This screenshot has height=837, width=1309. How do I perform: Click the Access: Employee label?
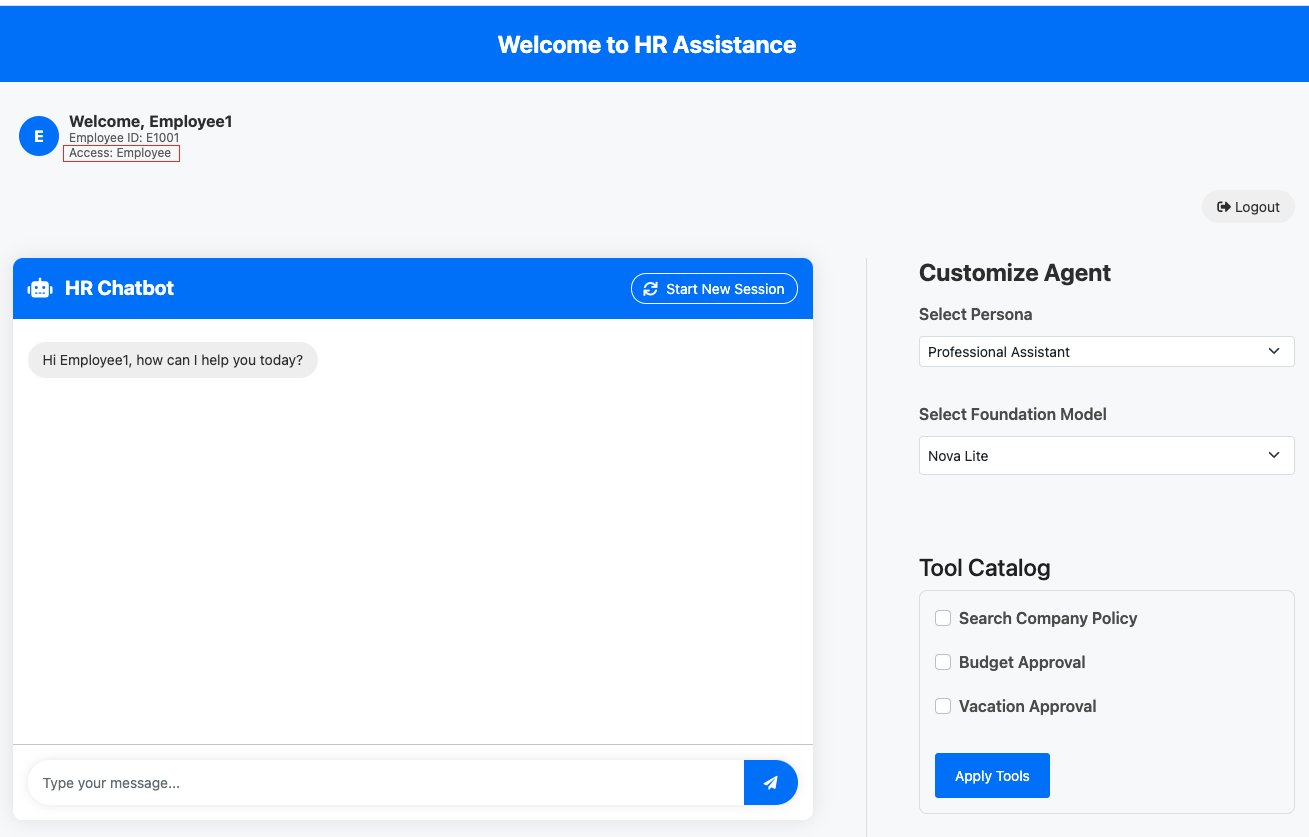[121, 153]
